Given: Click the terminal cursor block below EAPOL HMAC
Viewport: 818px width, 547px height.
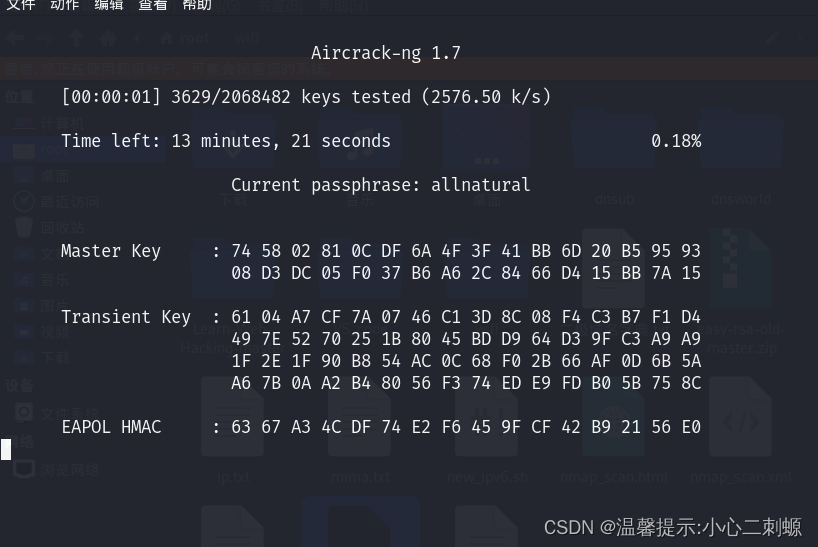Looking at the screenshot, I should click(x=6, y=449).
